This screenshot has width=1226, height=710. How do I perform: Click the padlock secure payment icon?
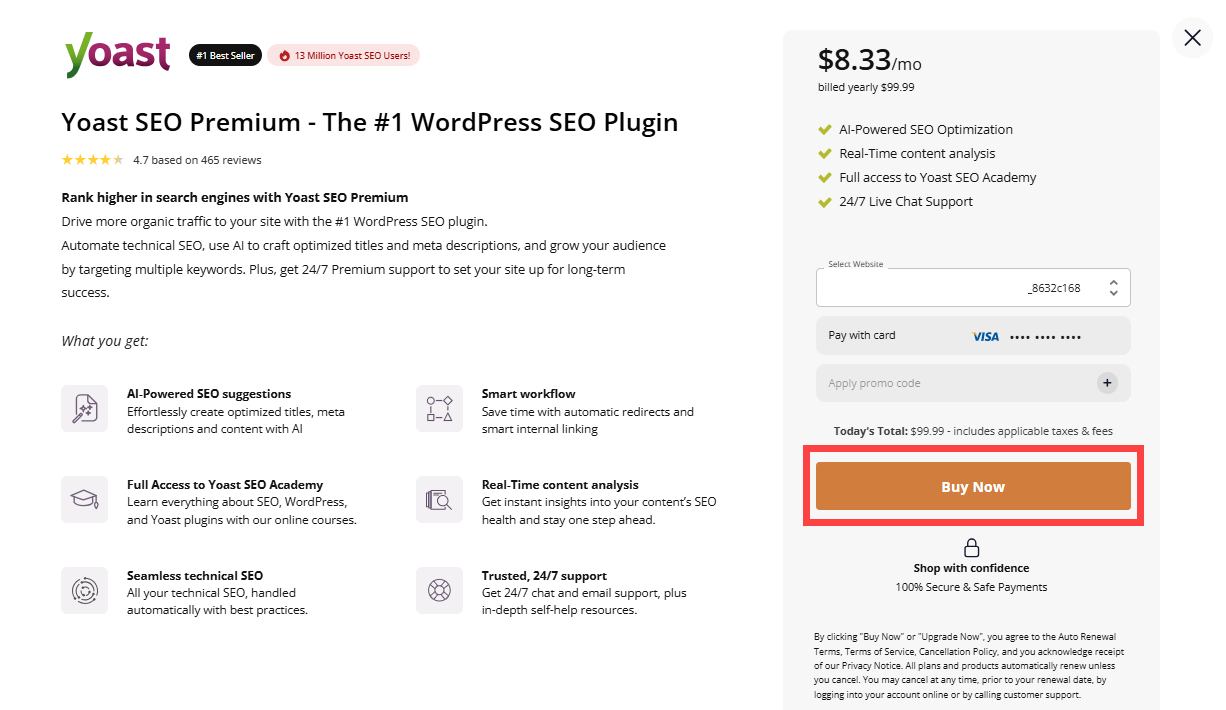click(971, 548)
